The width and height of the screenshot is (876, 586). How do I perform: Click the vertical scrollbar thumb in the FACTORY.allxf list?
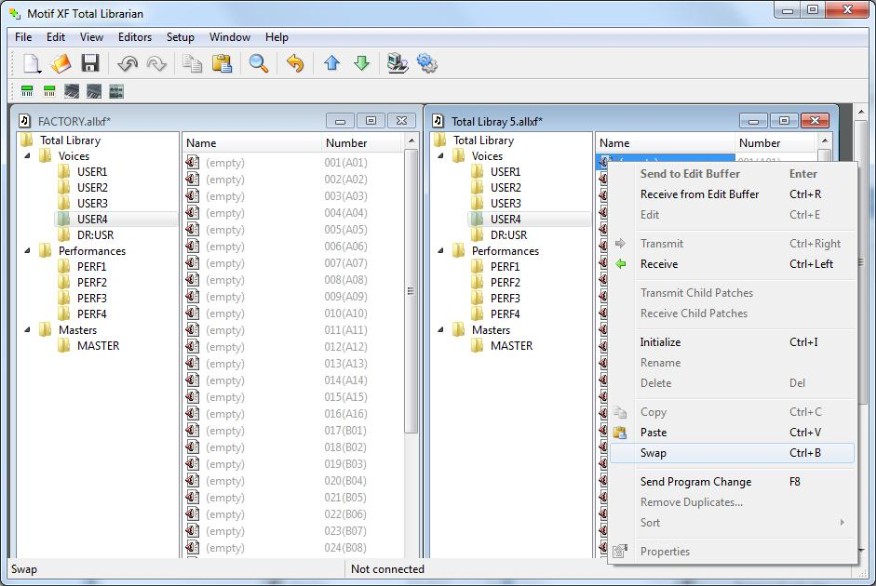tap(411, 290)
